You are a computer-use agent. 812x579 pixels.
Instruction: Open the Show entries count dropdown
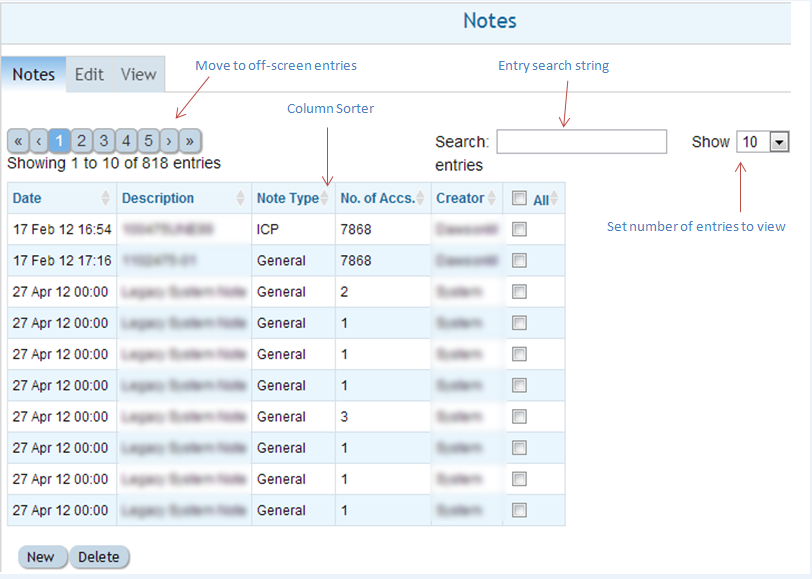click(779, 142)
